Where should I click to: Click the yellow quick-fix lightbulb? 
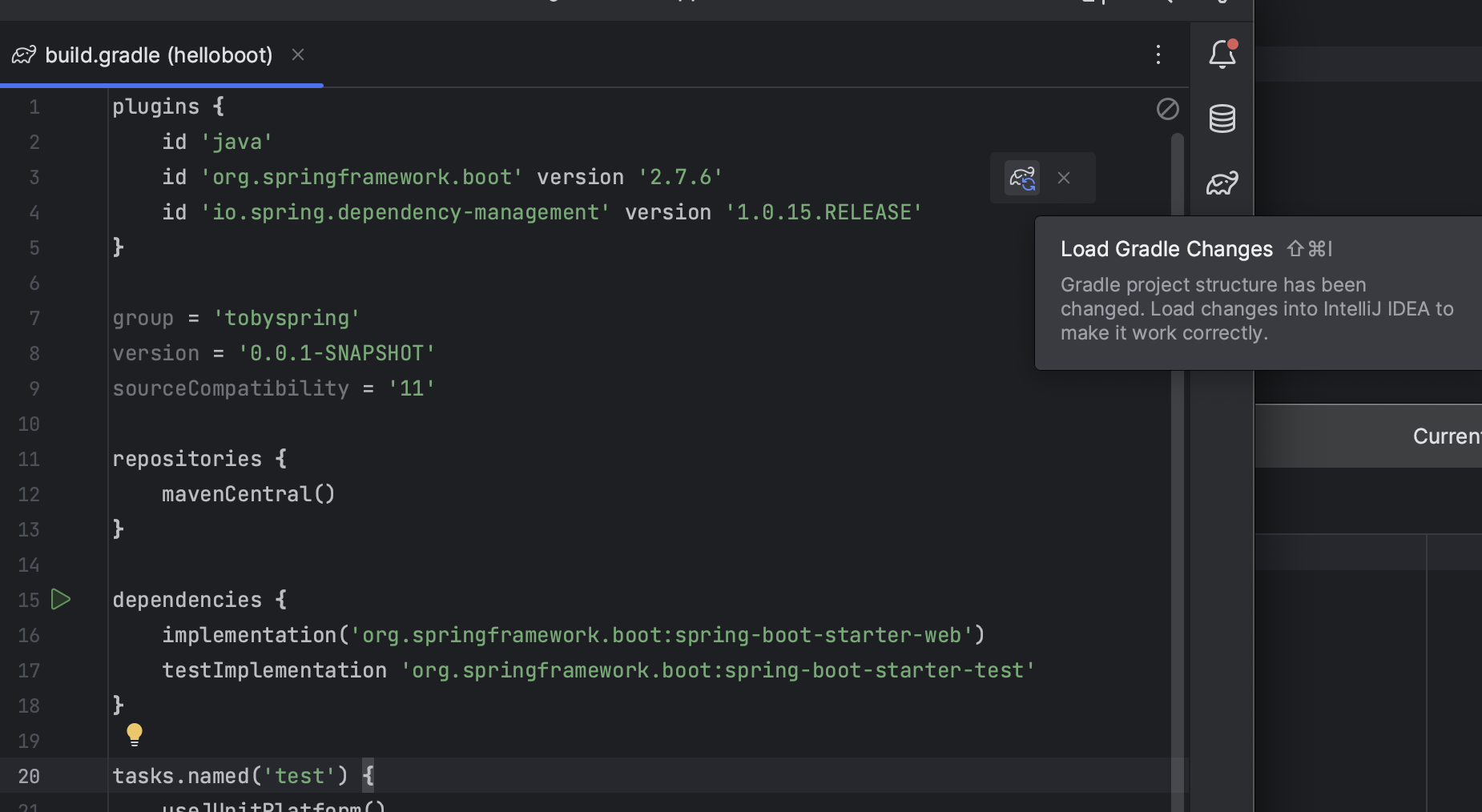pyautogui.click(x=135, y=734)
